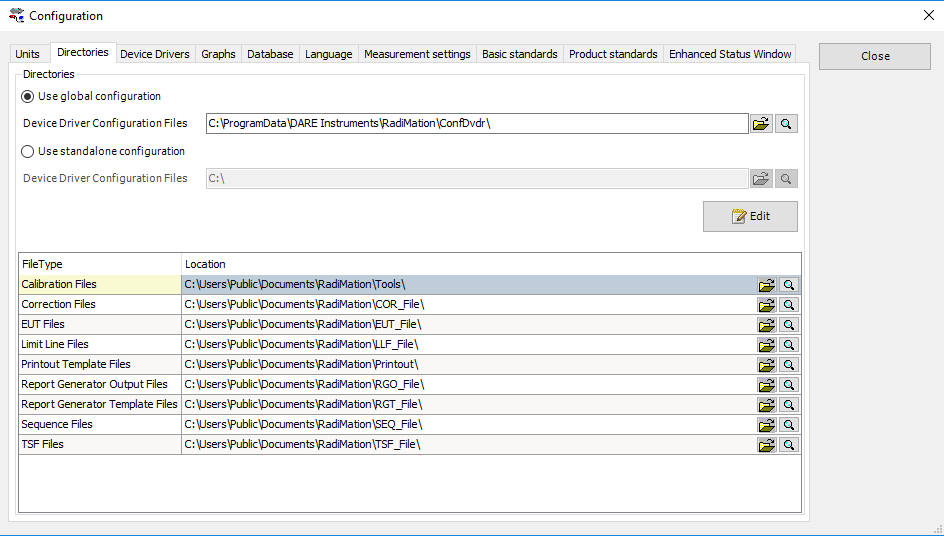
Task: Click magnifier icon for Correction Files row
Action: point(789,305)
